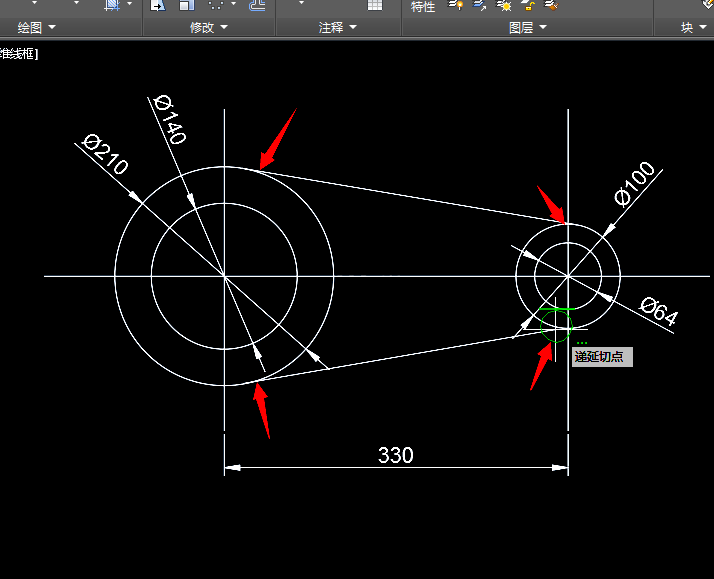Insert a table with the table icon
The height and width of the screenshot is (579, 714).
click(x=375, y=5)
